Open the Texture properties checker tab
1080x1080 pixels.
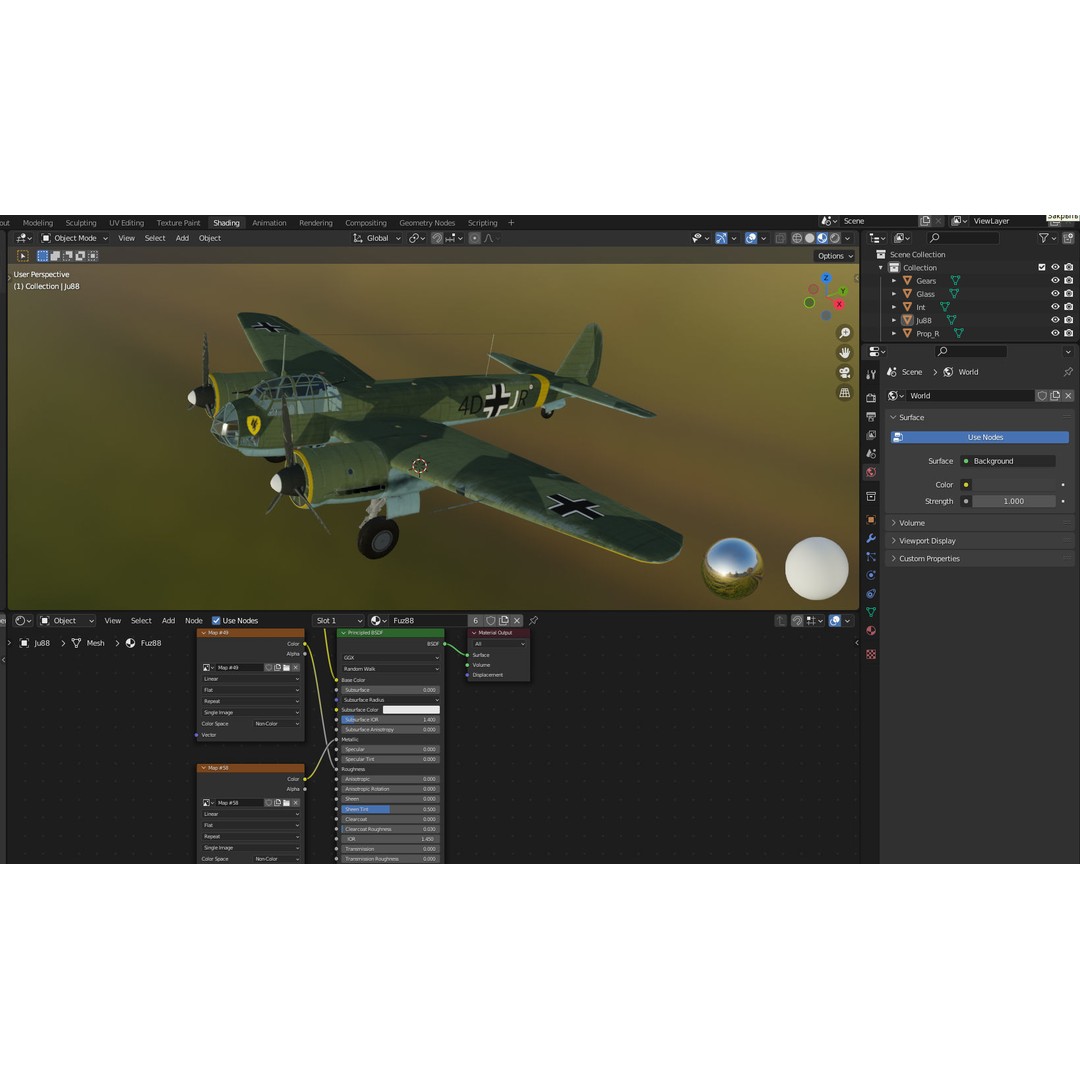coord(871,654)
